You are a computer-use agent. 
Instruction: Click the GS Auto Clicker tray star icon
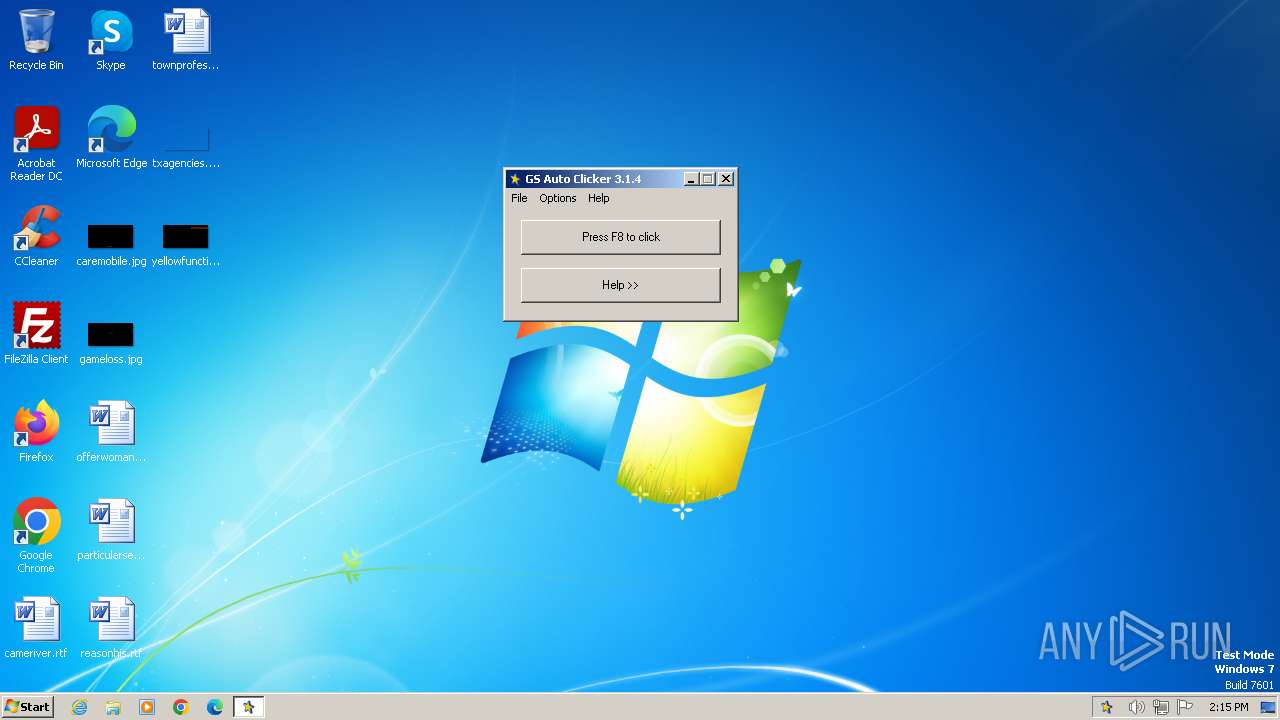1107,707
